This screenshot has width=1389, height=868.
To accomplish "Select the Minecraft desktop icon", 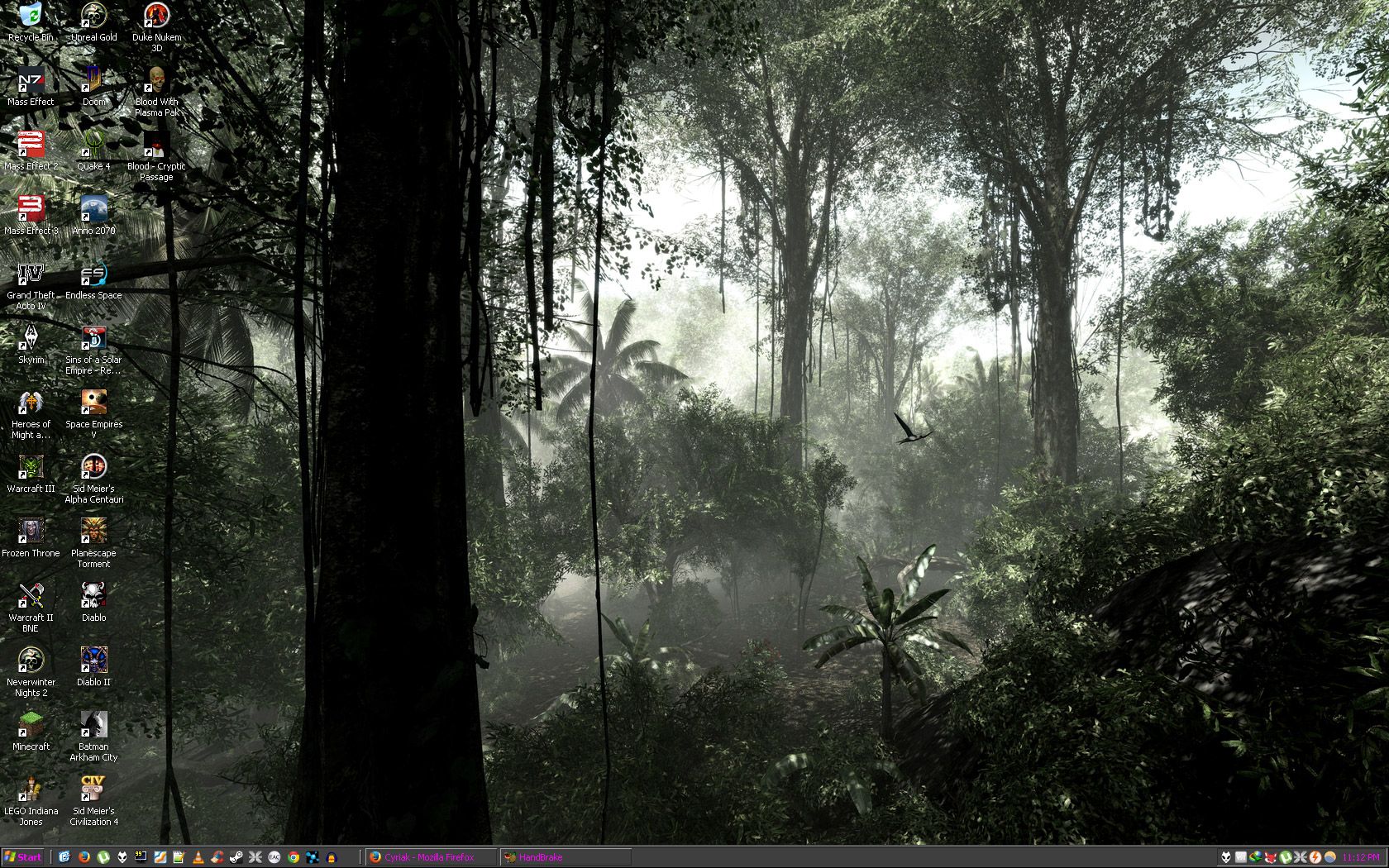I will click(x=31, y=726).
